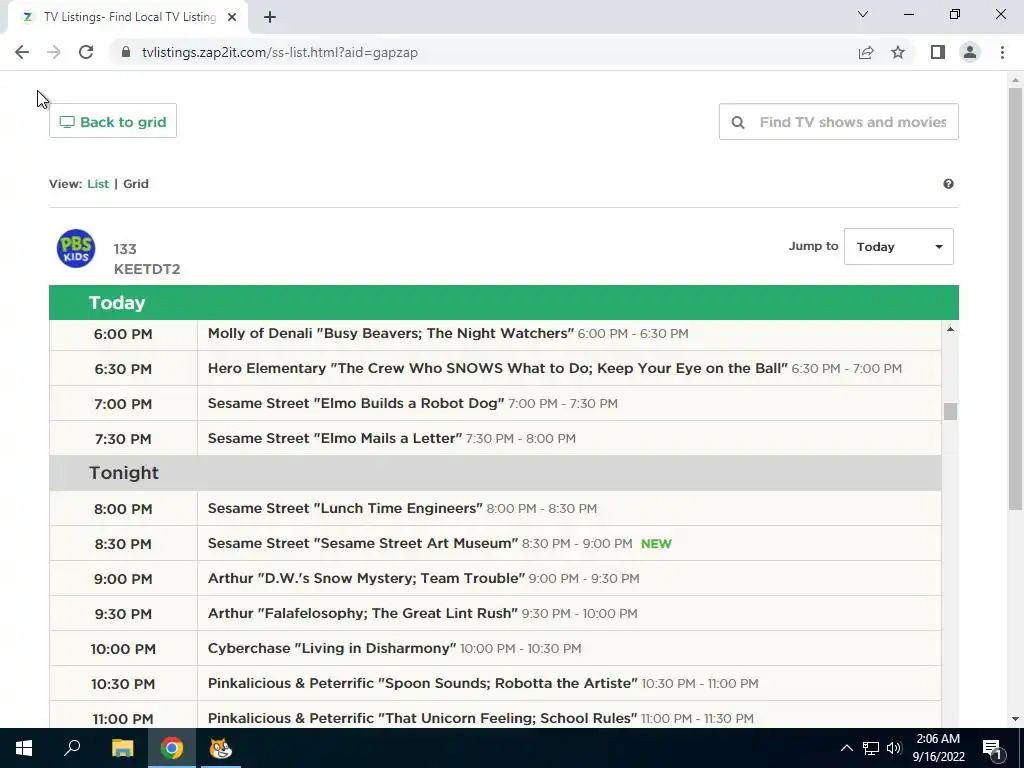Viewport: 1024px width, 768px height.
Task: Close the TV Listings tab
Action: click(232, 17)
